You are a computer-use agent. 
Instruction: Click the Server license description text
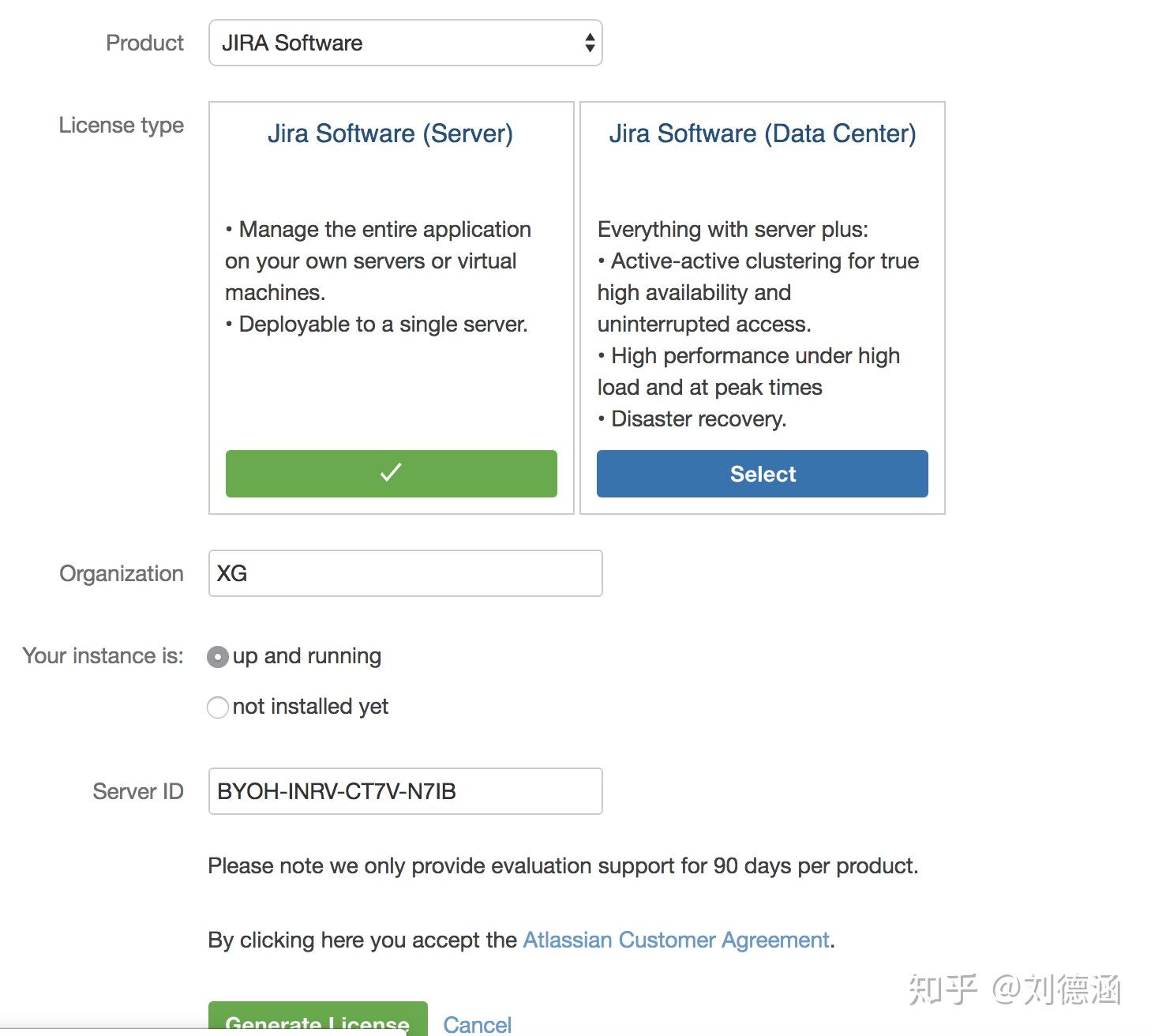coord(379,276)
